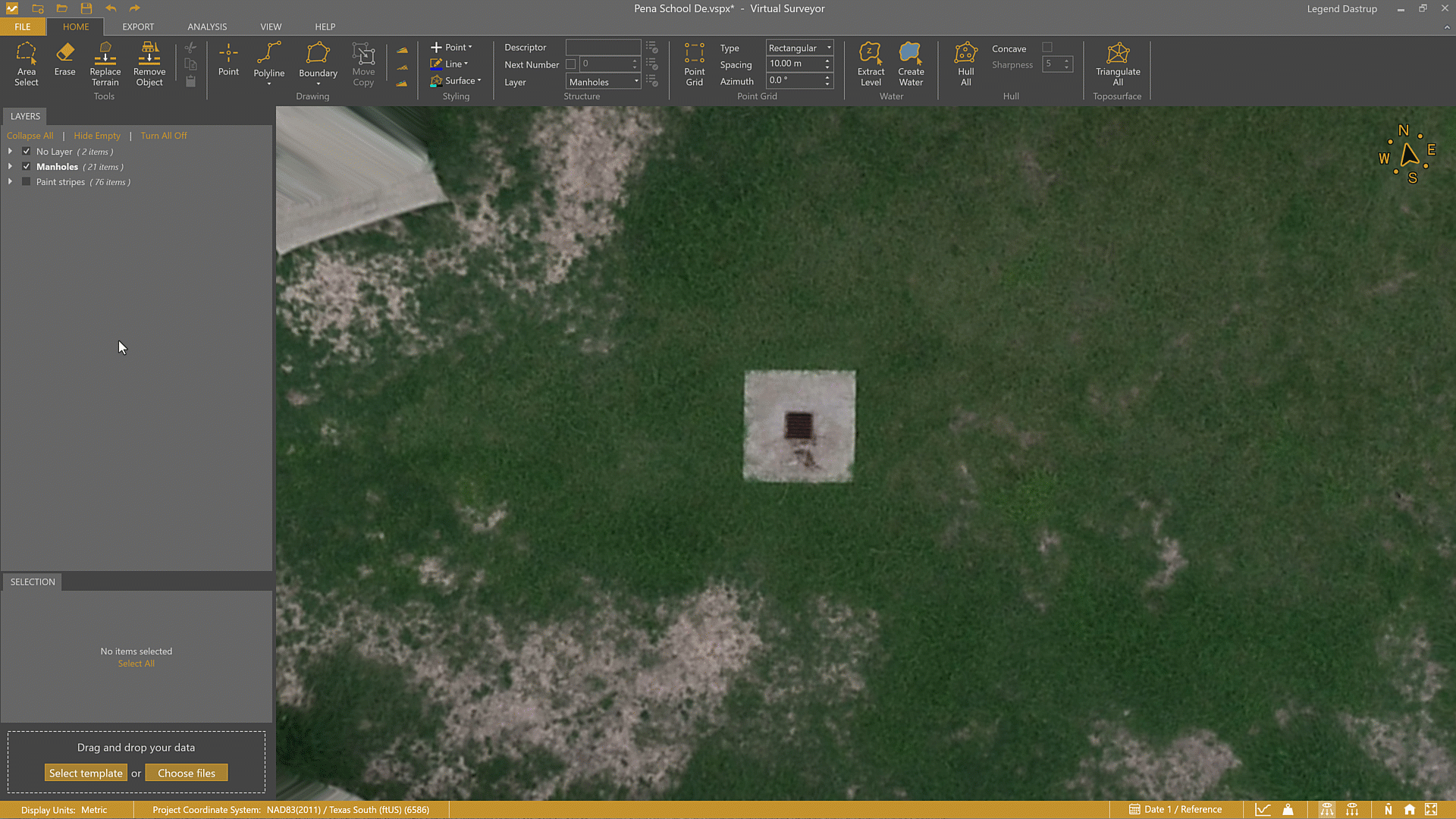Image resolution: width=1456 pixels, height=819 pixels.
Task: Expand the No Layer tree node
Action: pyautogui.click(x=10, y=151)
